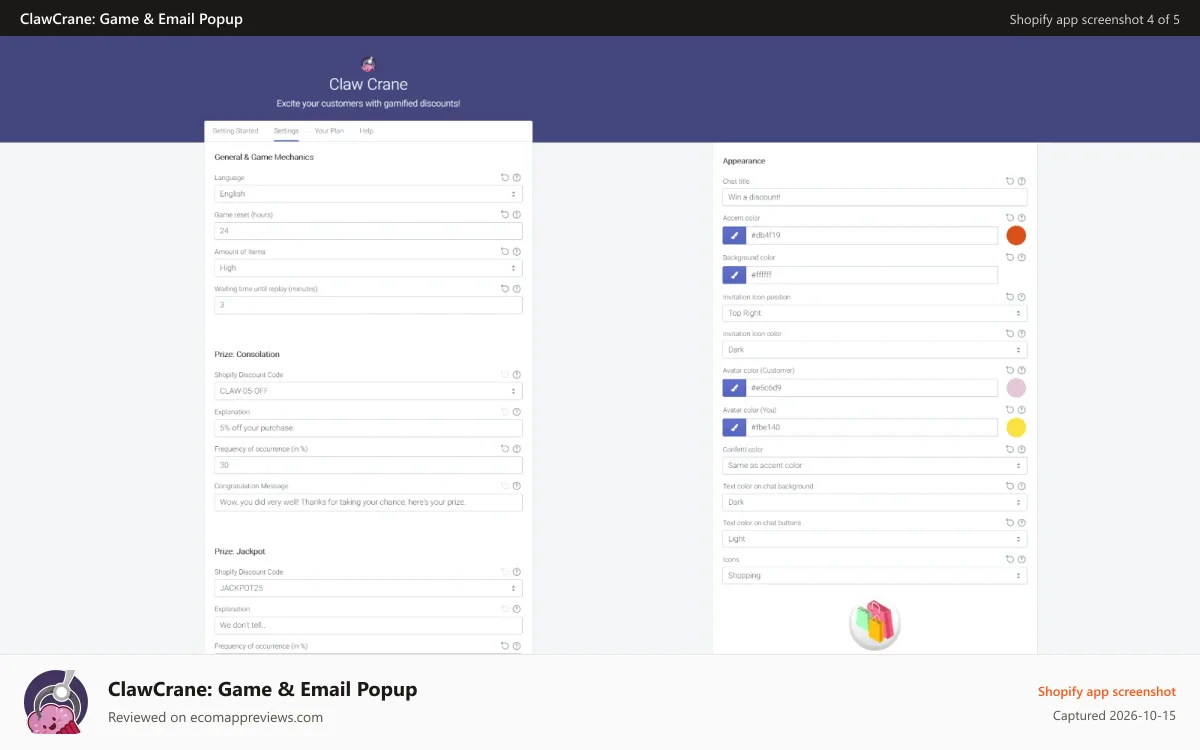The width and height of the screenshot is (1200, 750).
Task: Open help for Waiting time until replay
Action: coord(517,288)
